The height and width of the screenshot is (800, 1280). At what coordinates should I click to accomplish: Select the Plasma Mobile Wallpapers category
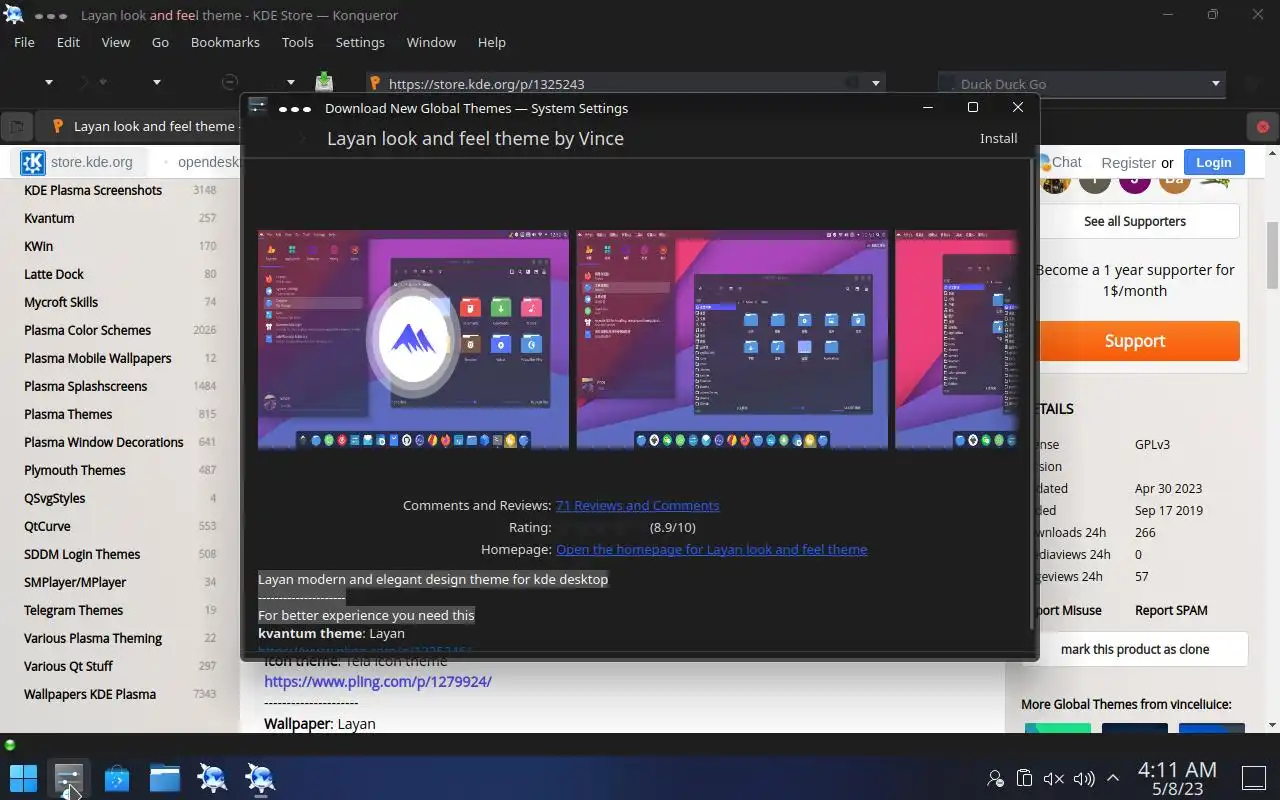click(x=98, y=358)
